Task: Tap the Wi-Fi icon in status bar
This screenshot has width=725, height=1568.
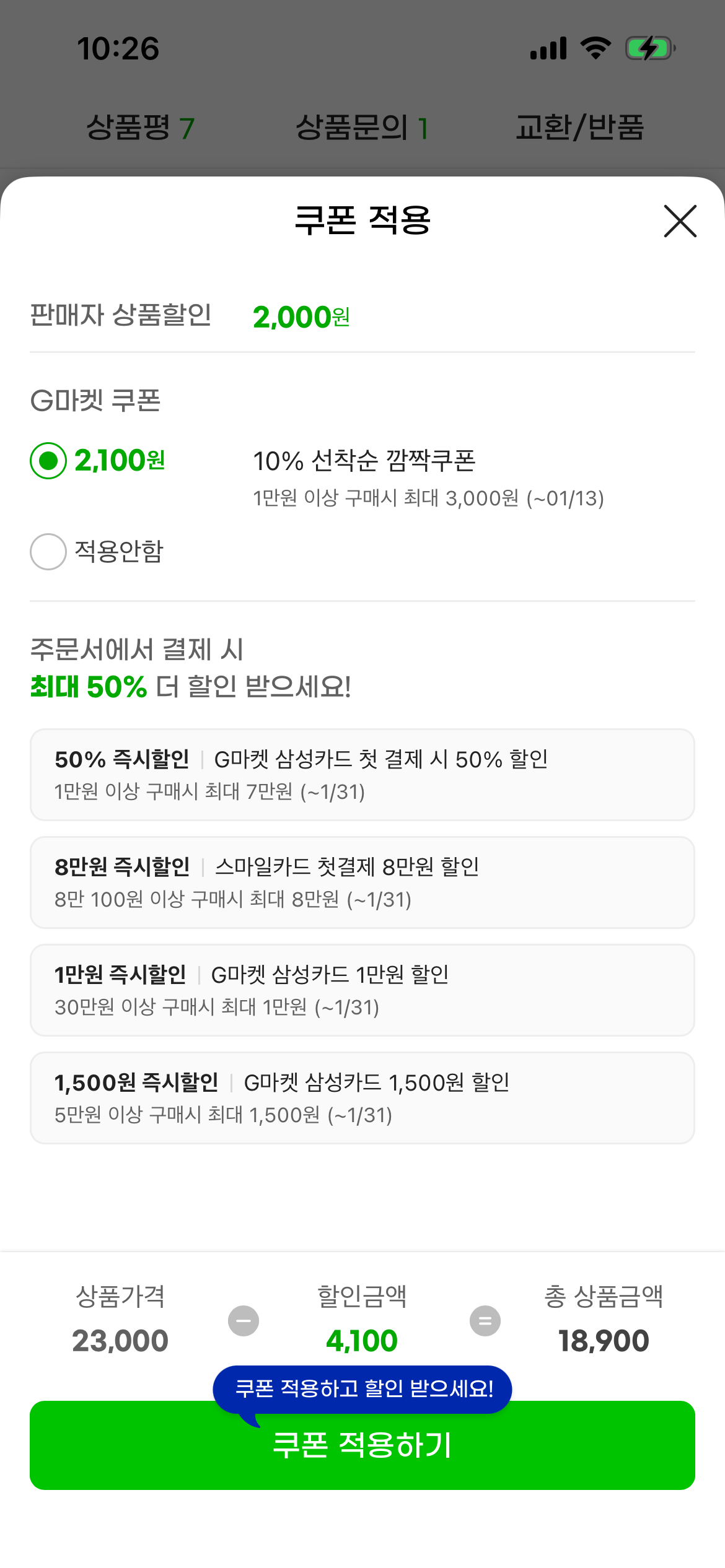Action: pos(595,48)
